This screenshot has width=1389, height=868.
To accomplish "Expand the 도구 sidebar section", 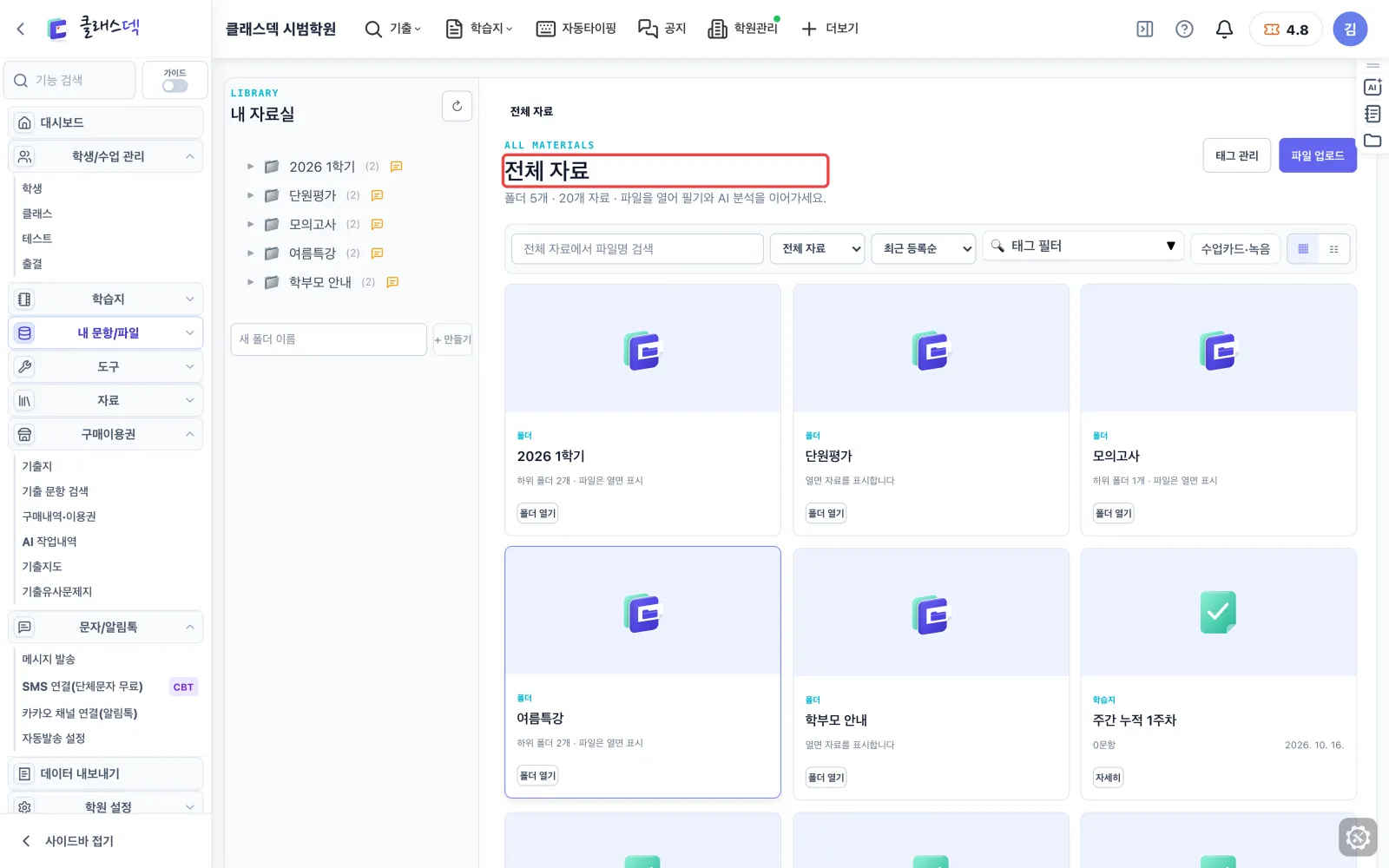I will pos(106,366).
